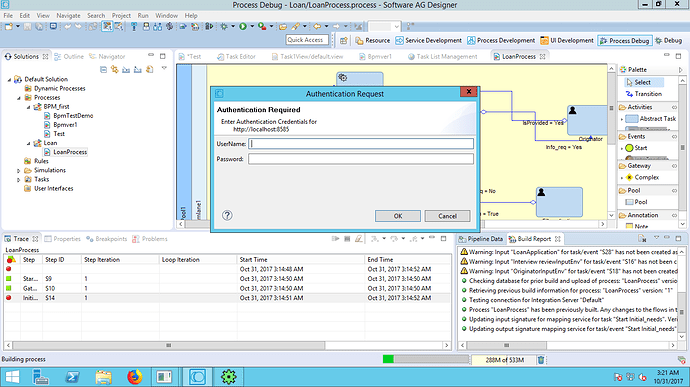Image resolution: width=690 pixels, height=387 pixels.
Task: Click the Debug bug toolbar icon
Action: [x=224, y=26]
